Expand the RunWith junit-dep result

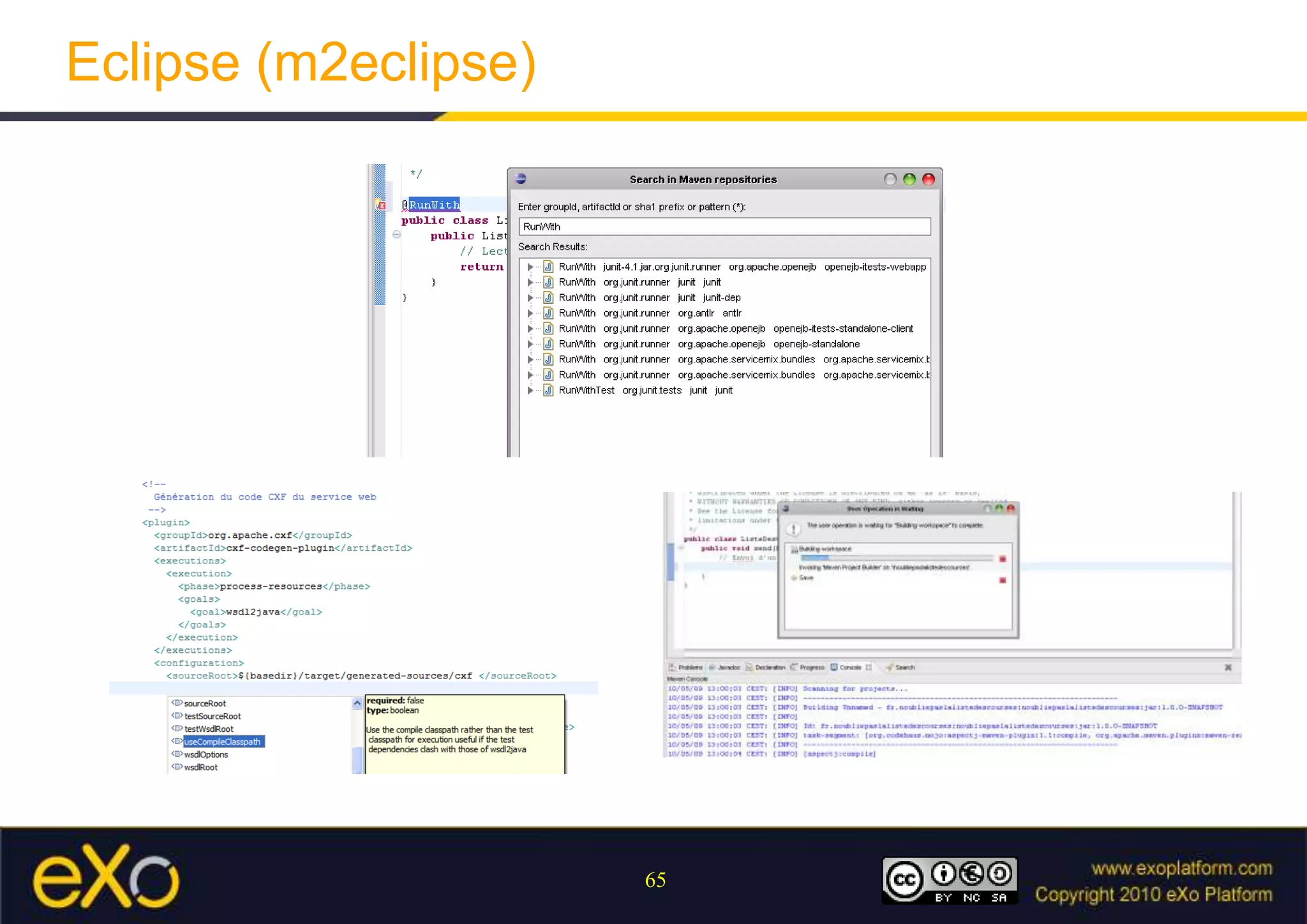coord(530,297)
